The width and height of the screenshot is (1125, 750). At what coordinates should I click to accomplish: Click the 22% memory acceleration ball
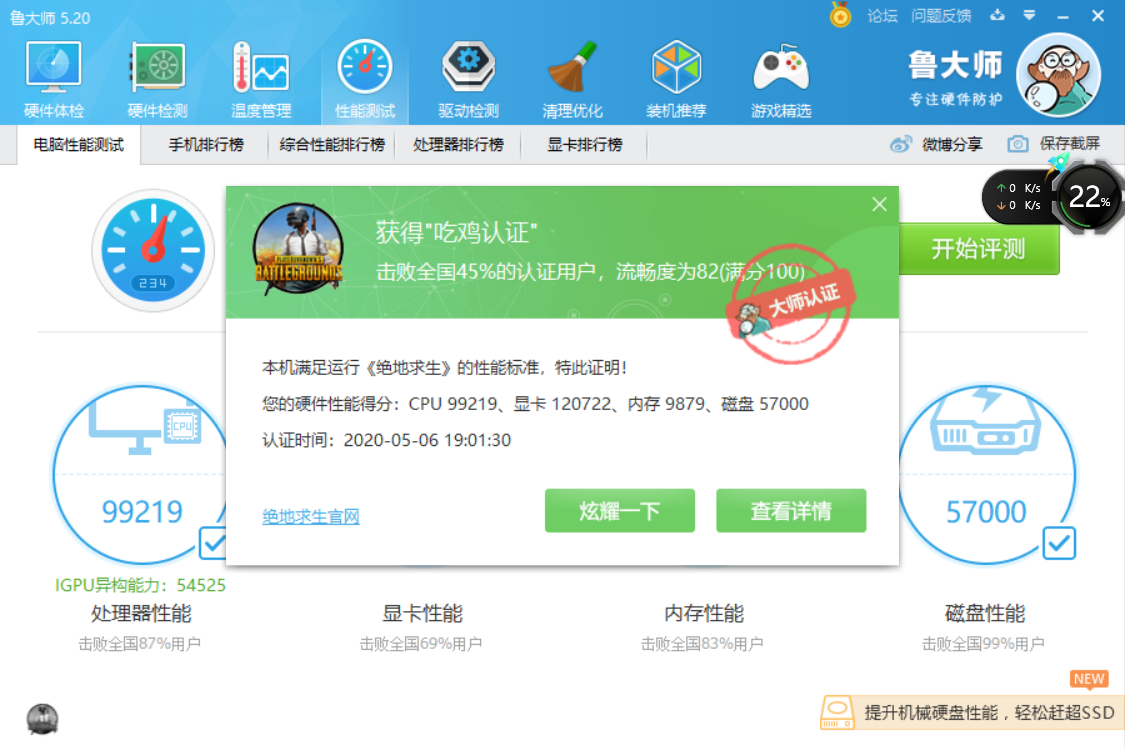pos(1089,197)
